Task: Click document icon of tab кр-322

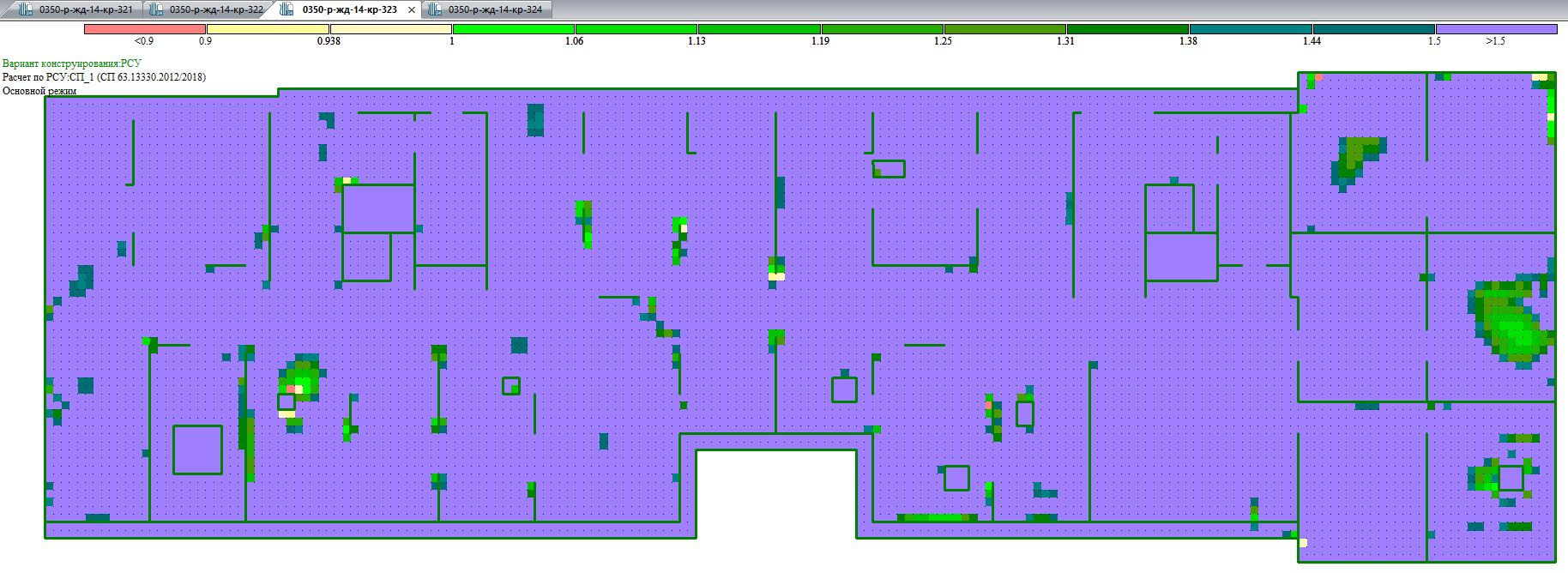Action: pos(157,9)
